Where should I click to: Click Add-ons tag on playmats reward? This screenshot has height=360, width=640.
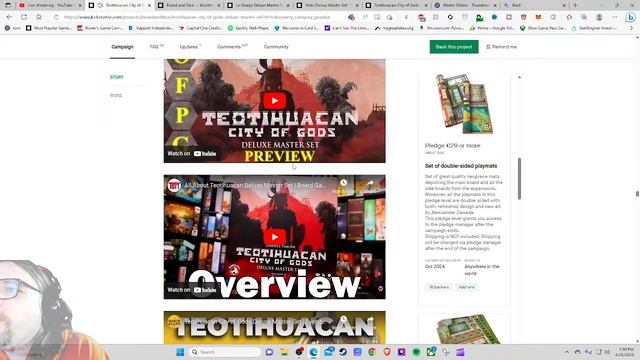(467, 287)
